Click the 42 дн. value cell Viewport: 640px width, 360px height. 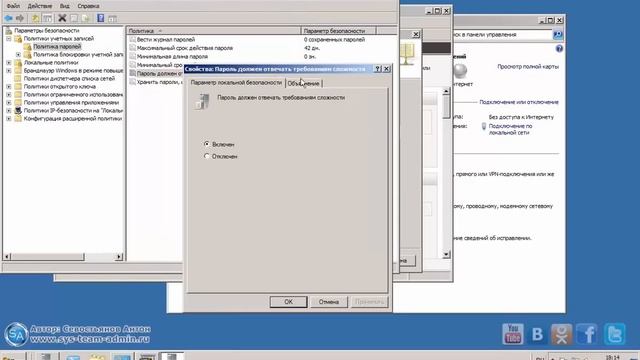(311, 48)
